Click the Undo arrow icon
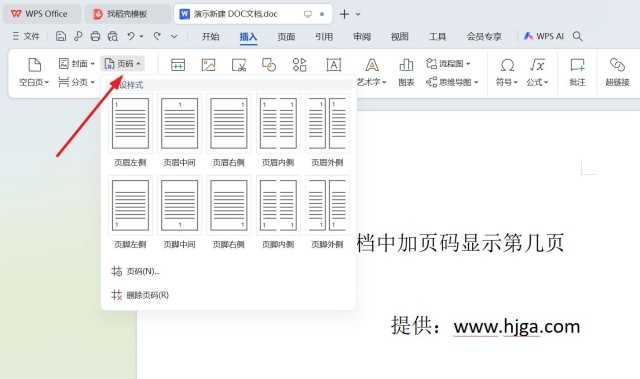Viewport: 640px width, 379px height. (x=131, y=36)
